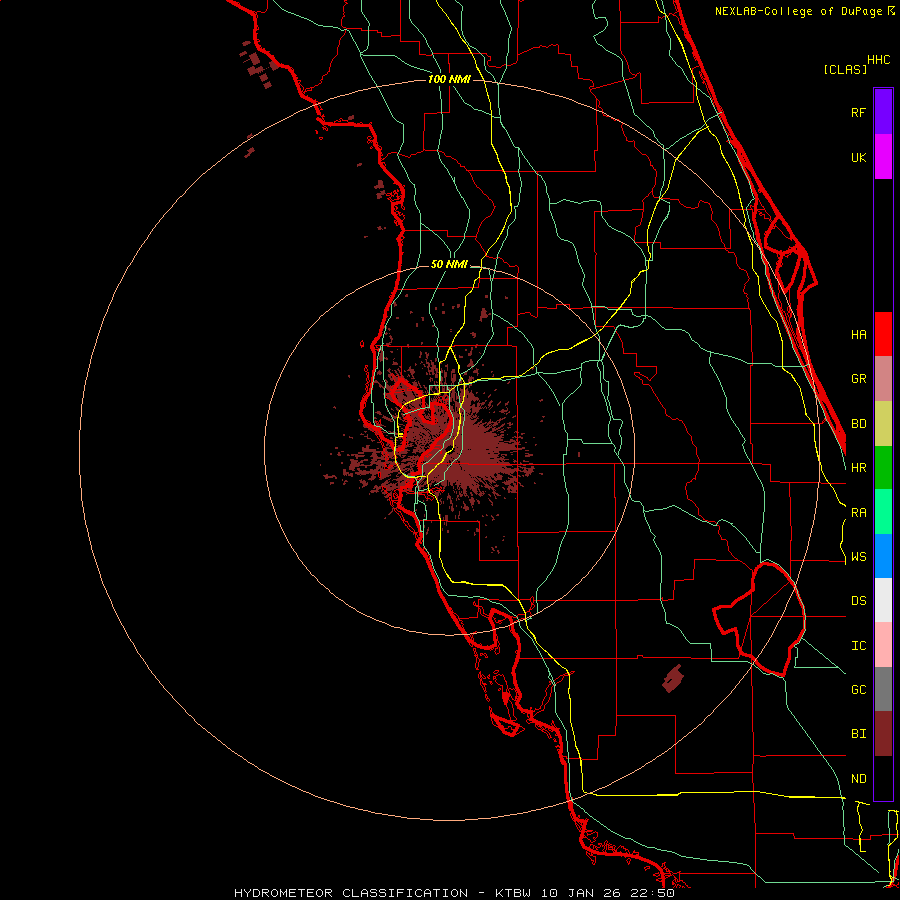The image size is (900, 900).
Task: Click the isolated brown echo inside Lake Okeechobee area southeast
Action: click(673, 679)
